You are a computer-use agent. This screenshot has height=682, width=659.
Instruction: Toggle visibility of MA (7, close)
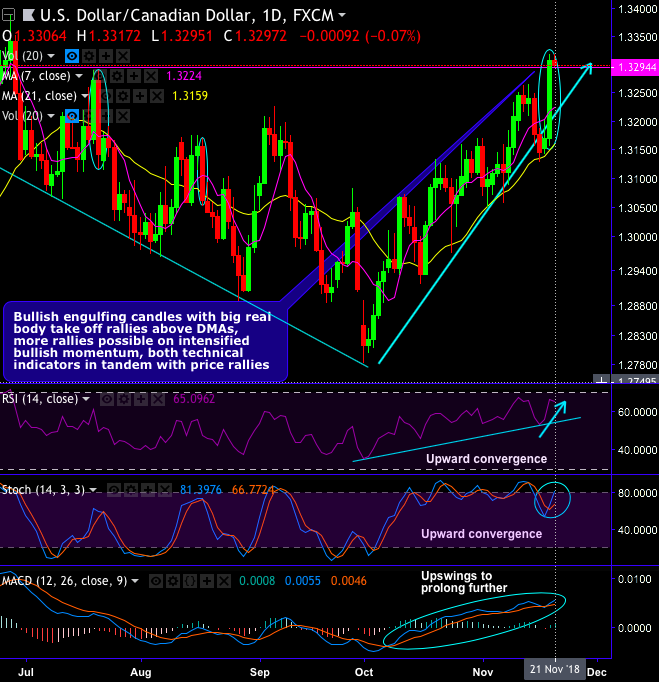pos(100,76)
